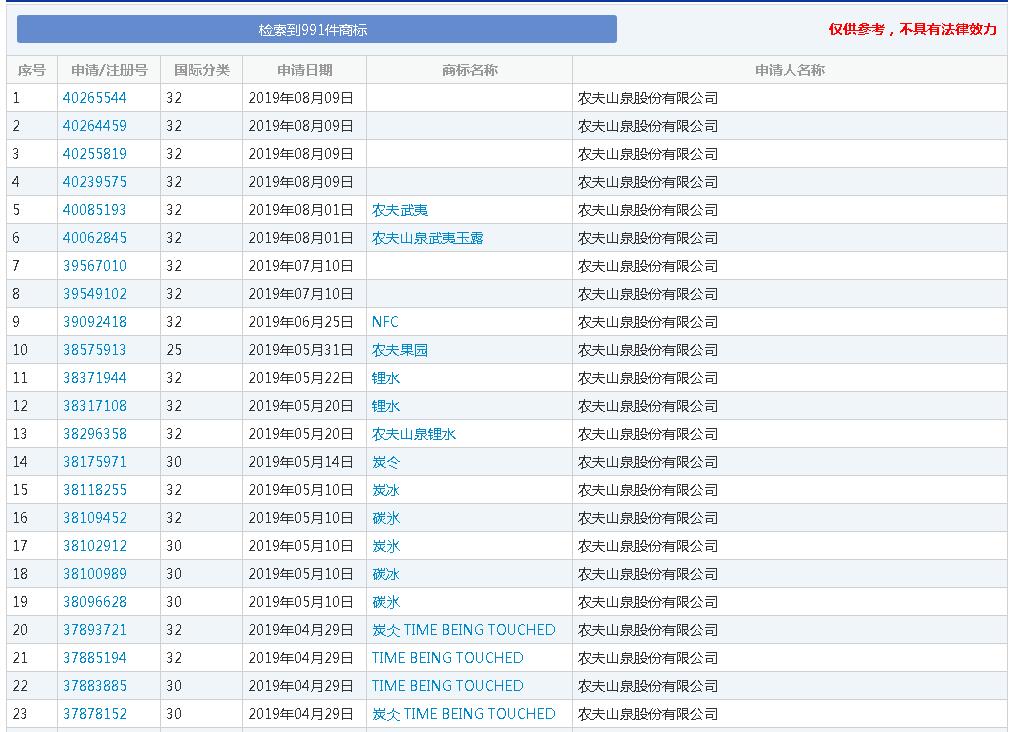This screenshot has height=732, width=1012.
Task: Open the trademark name in row 37893721
Action: (x=463, y=630)
